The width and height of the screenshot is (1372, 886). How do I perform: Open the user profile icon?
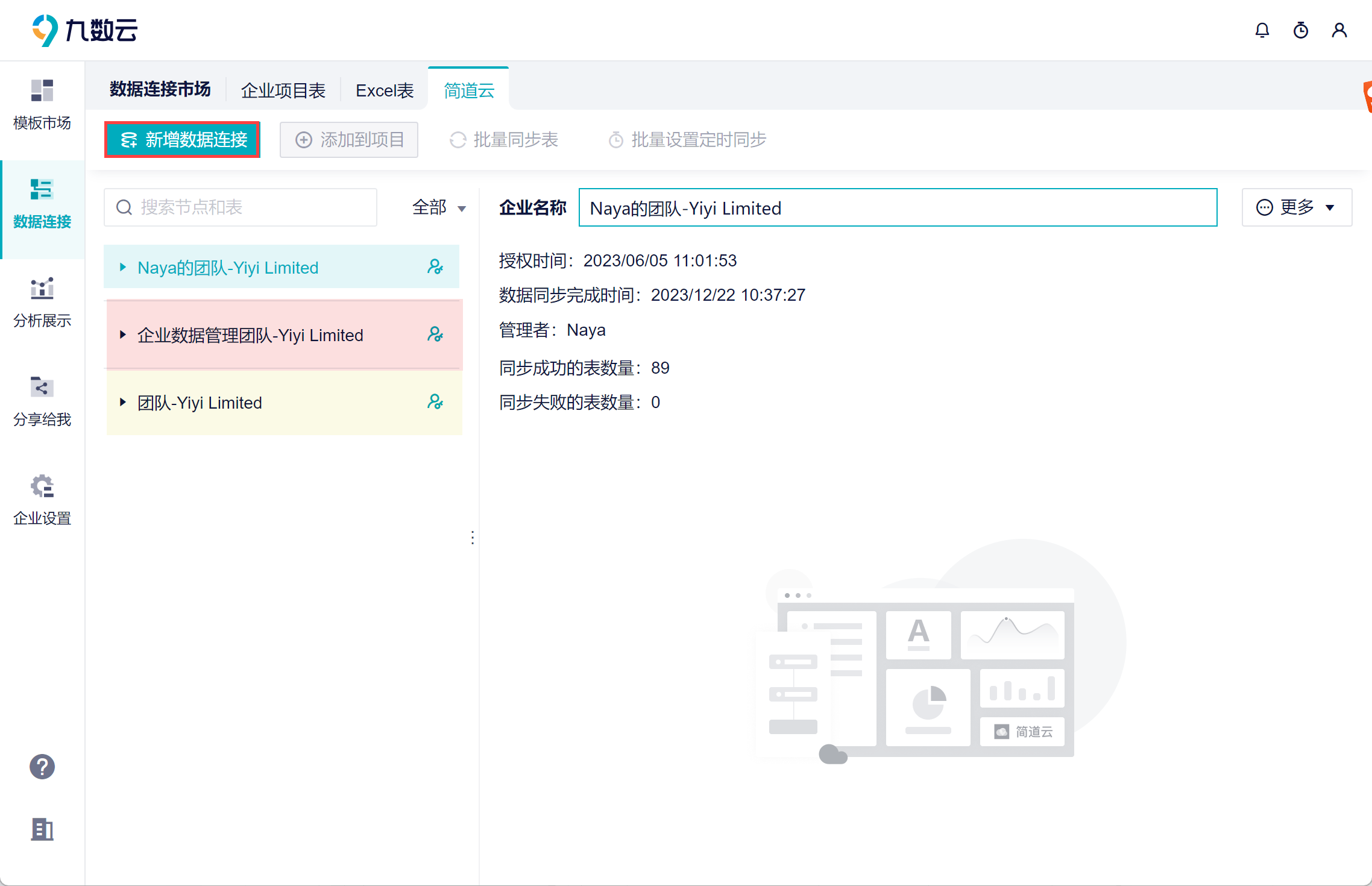point(1339,30)
